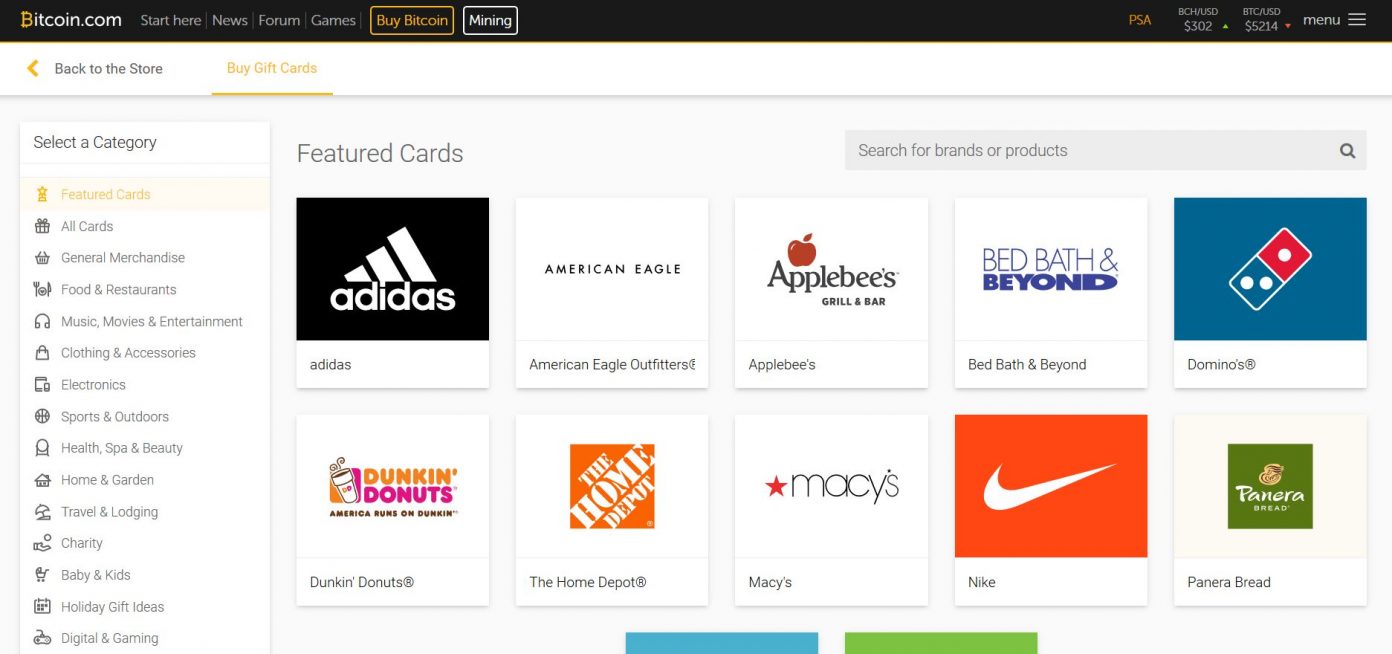Open the menu text label
The height and width of the screenshot is (654, 1392).
1321,20
